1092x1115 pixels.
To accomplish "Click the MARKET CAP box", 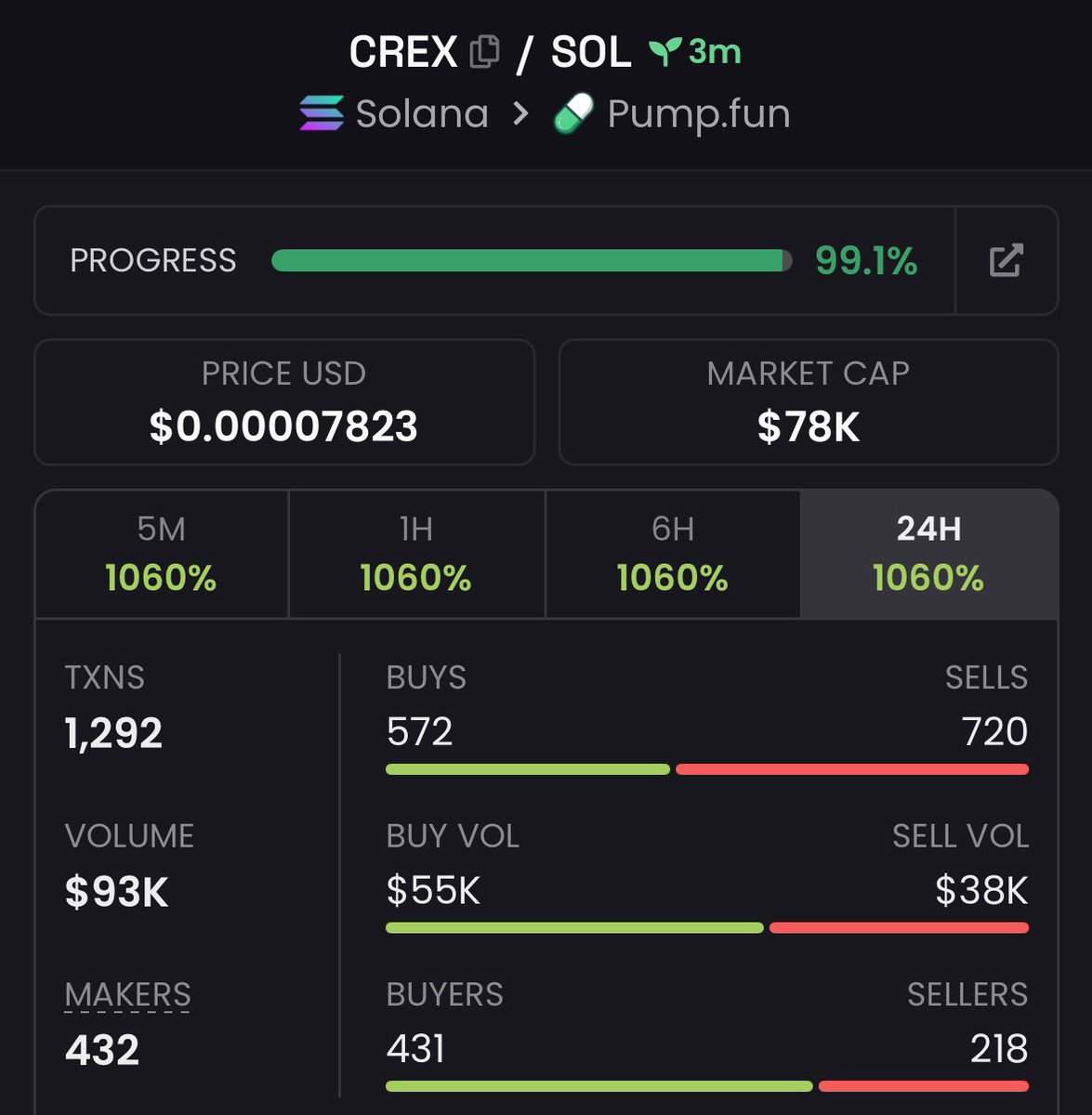I will 808,402.
